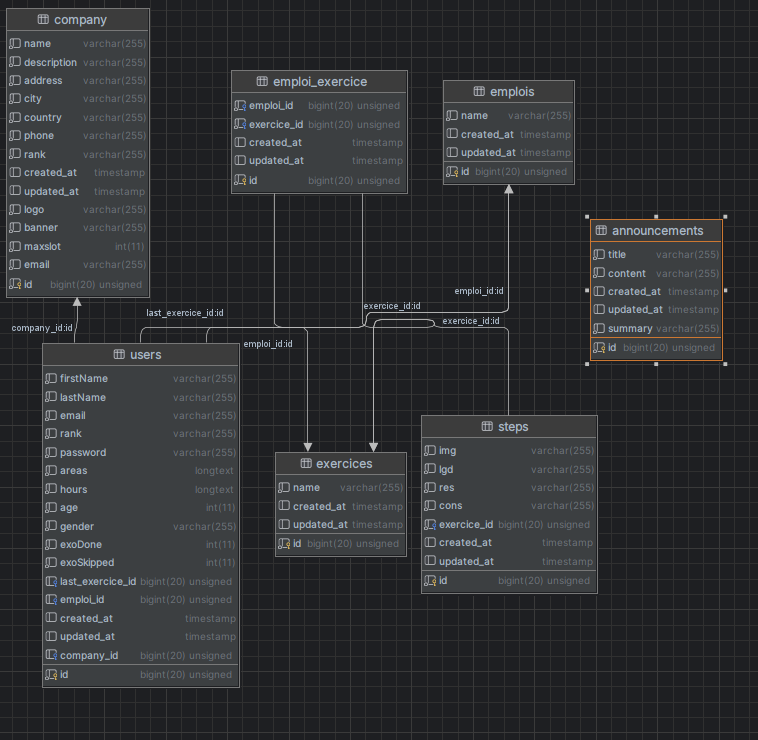The width and height of the screenshot is (758, 740).
Task: Select the emploi_exercice table header
Action: click(x=319, y=82)
